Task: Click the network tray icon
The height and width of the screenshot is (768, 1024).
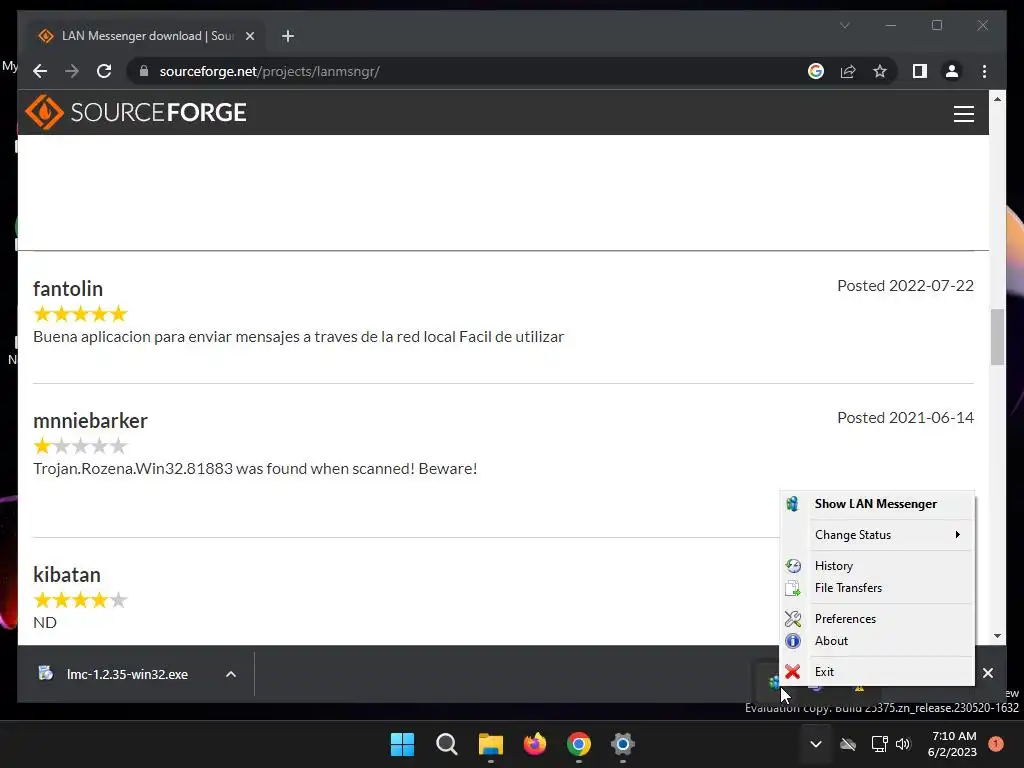Action: click(x=879, y=744)
